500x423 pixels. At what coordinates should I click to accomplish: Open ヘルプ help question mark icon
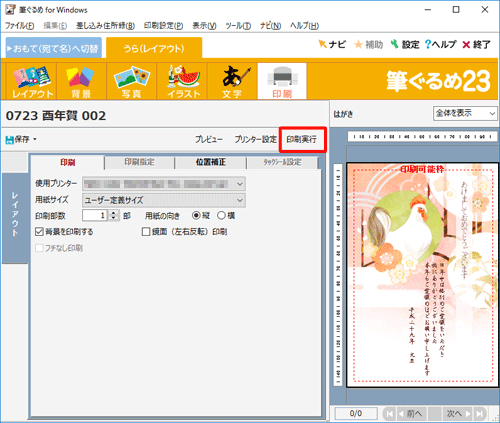428,44
